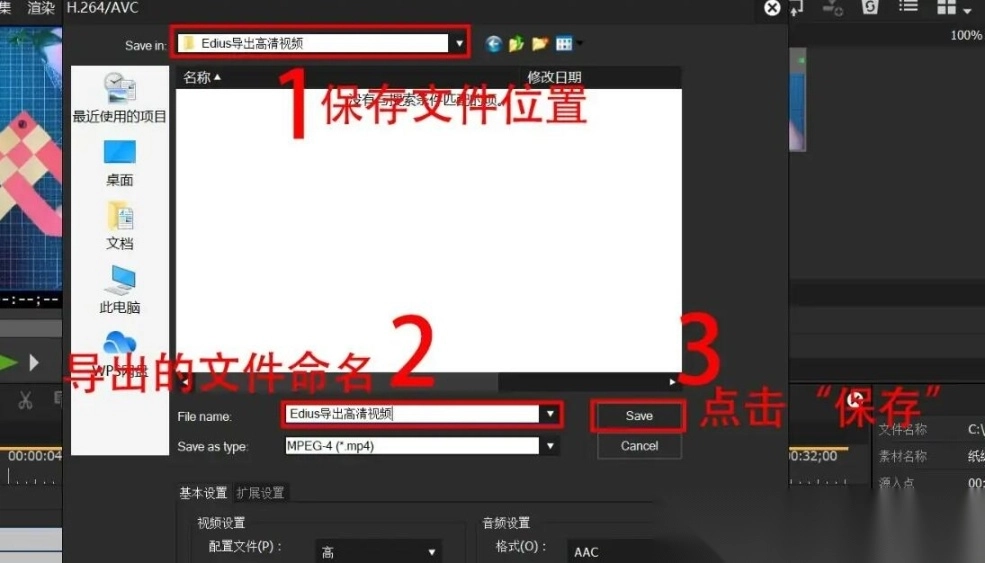Click the file list horizontal scrollbar arrow
985x563 pixels.
click(672, 382)
